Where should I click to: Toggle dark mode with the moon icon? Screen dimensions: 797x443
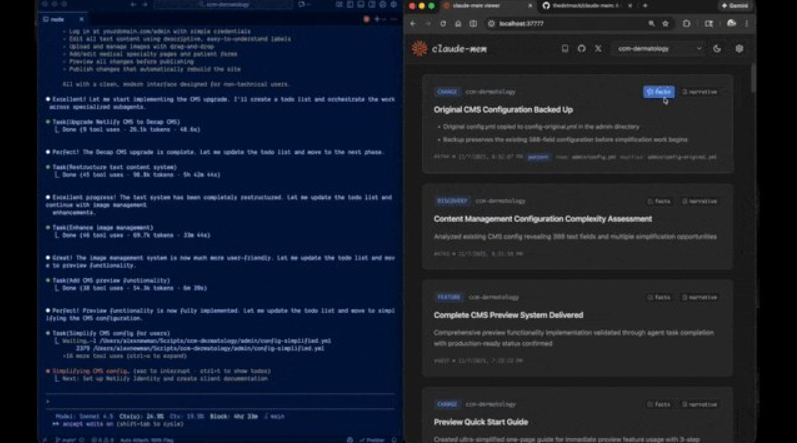pyautogui.click(x=717, y=49)
